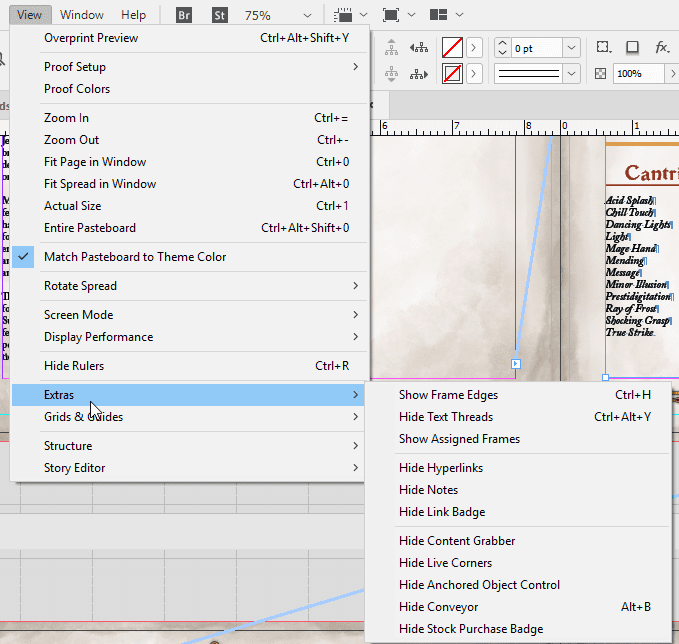Choose Zoom Out
The width and height of the screenshot is (679, 644).
click(190, 140)
